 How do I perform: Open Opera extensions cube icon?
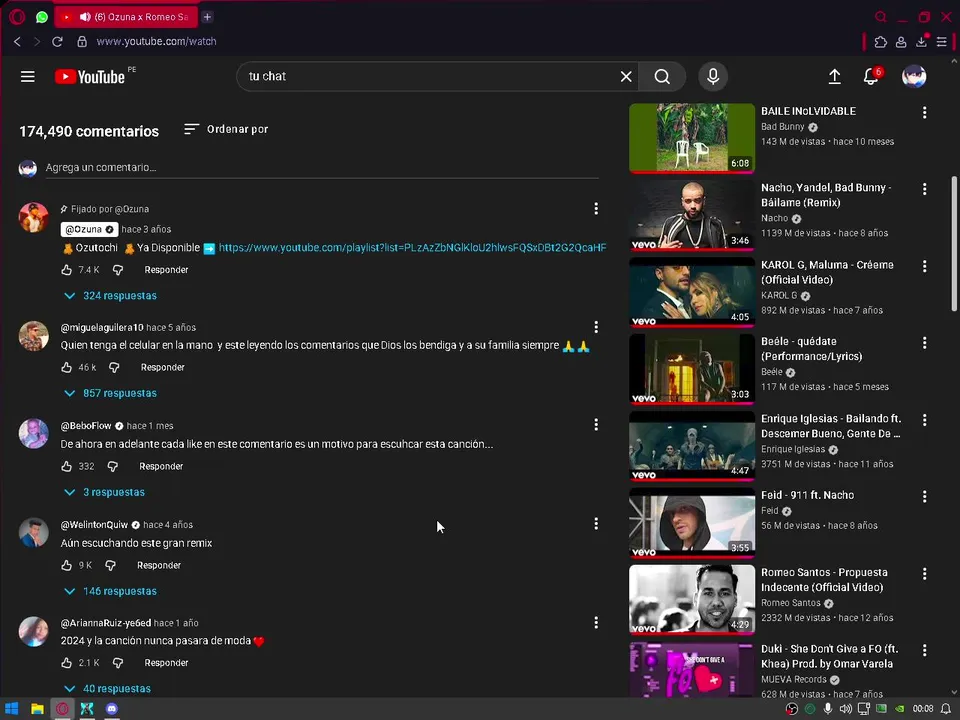(880, 42)
